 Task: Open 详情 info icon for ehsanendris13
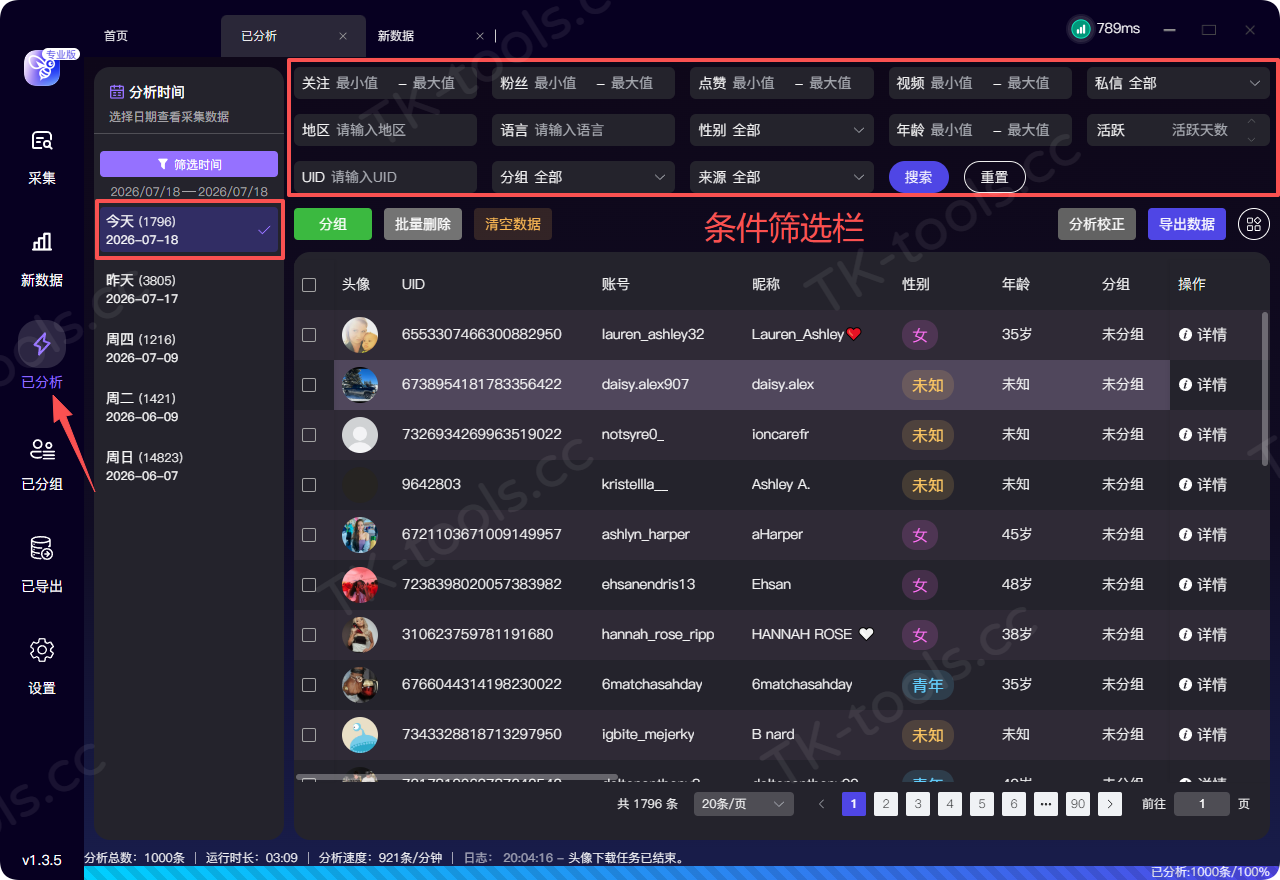click(1186, 585)
